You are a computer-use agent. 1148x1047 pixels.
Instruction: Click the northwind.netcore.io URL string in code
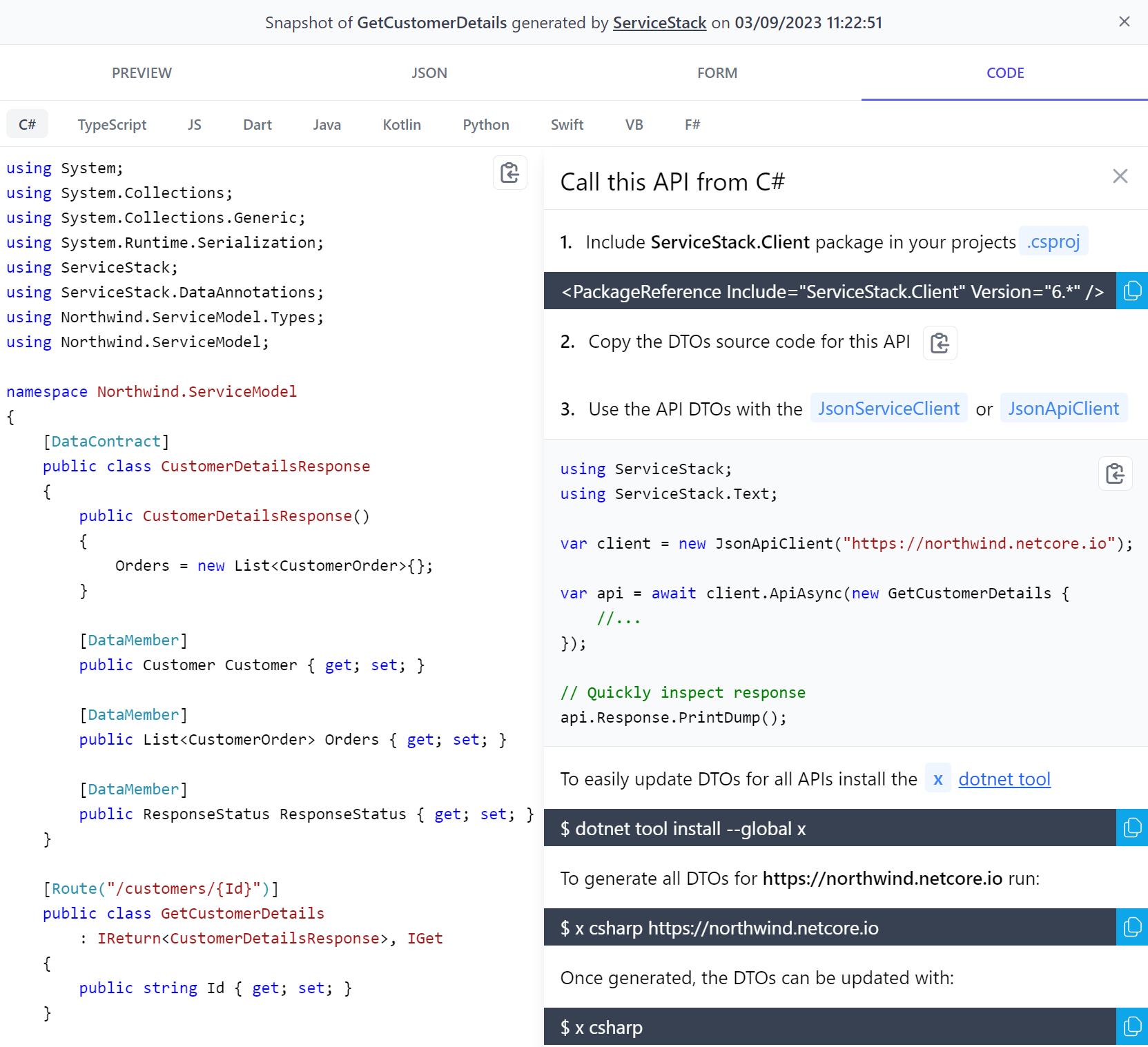980,543
